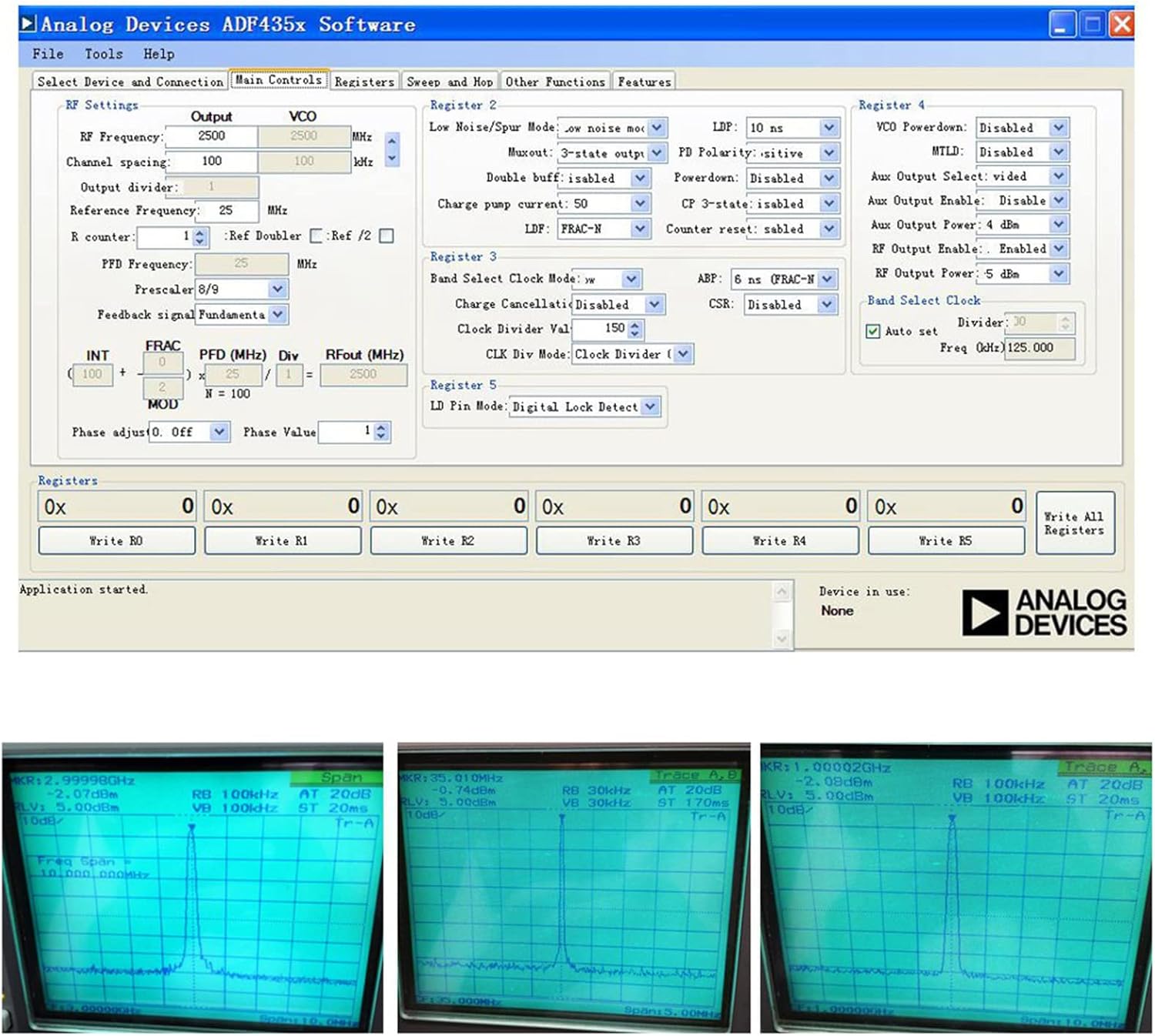
Task: Disable Auto set in Band Select Clock
Action: 874,331
